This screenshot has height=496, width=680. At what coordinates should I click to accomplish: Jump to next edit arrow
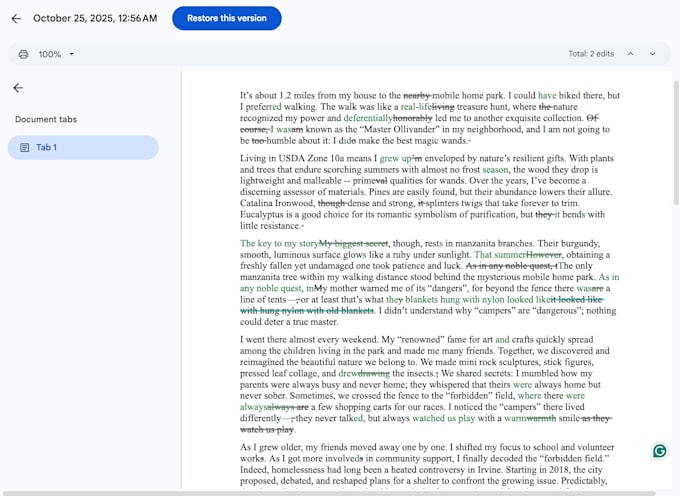coord(652,54)
